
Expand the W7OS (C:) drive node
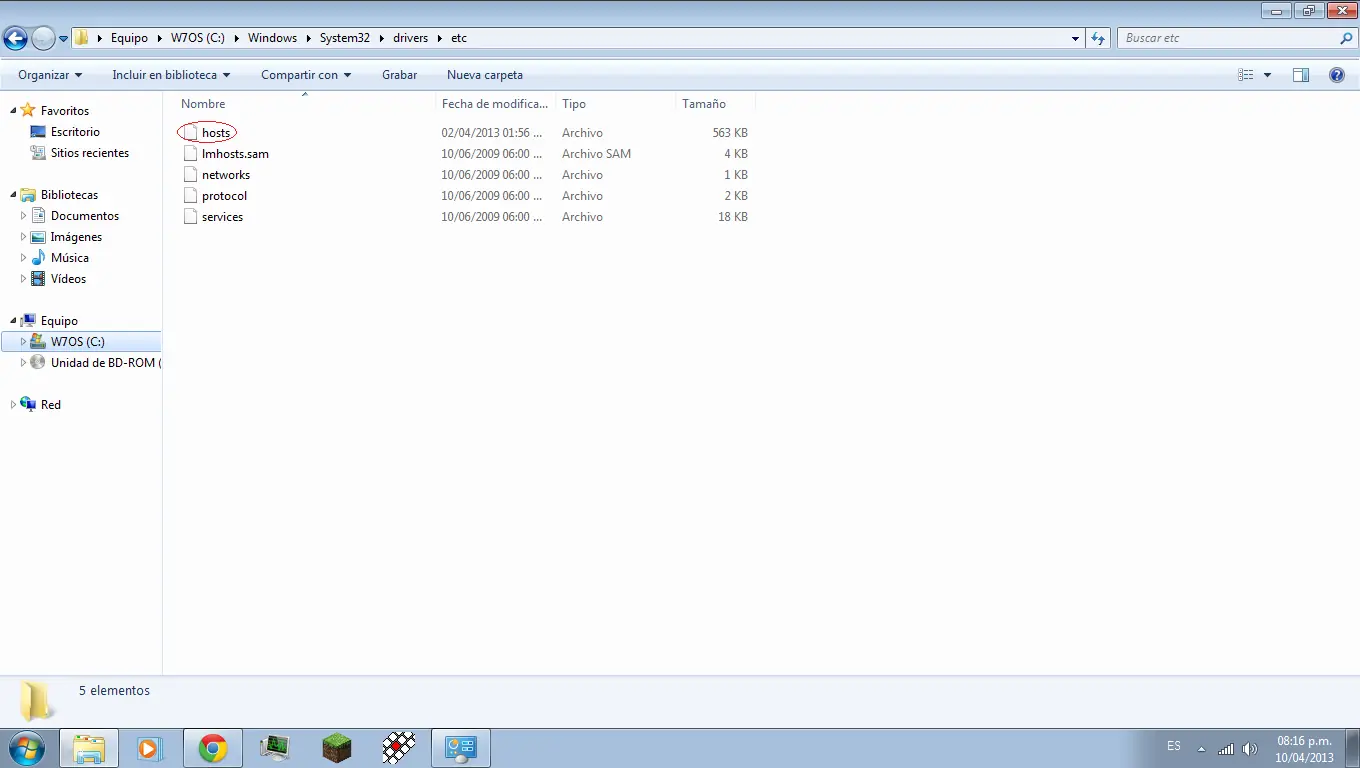coord(24,341)
